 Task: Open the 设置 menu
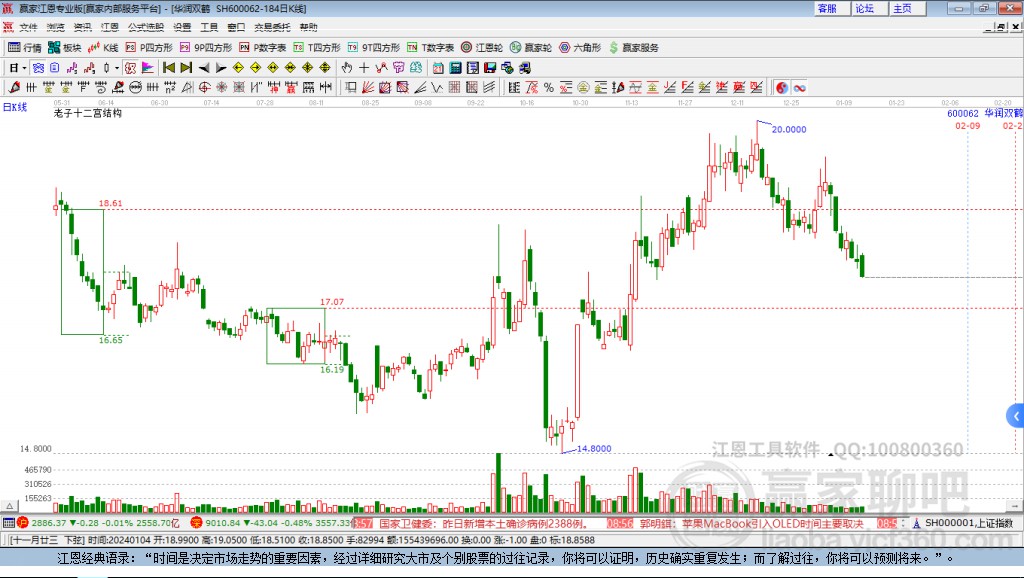182,27
